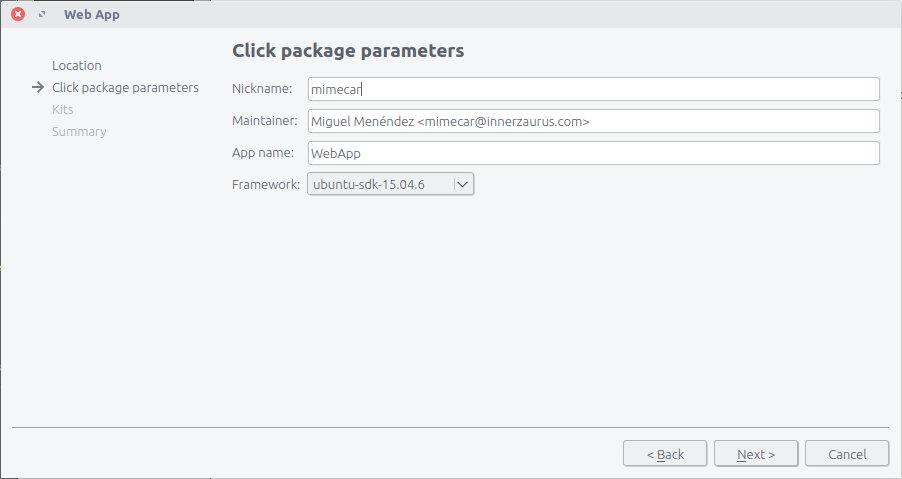
Task: Click the Framework label
Action: point(266,185)
